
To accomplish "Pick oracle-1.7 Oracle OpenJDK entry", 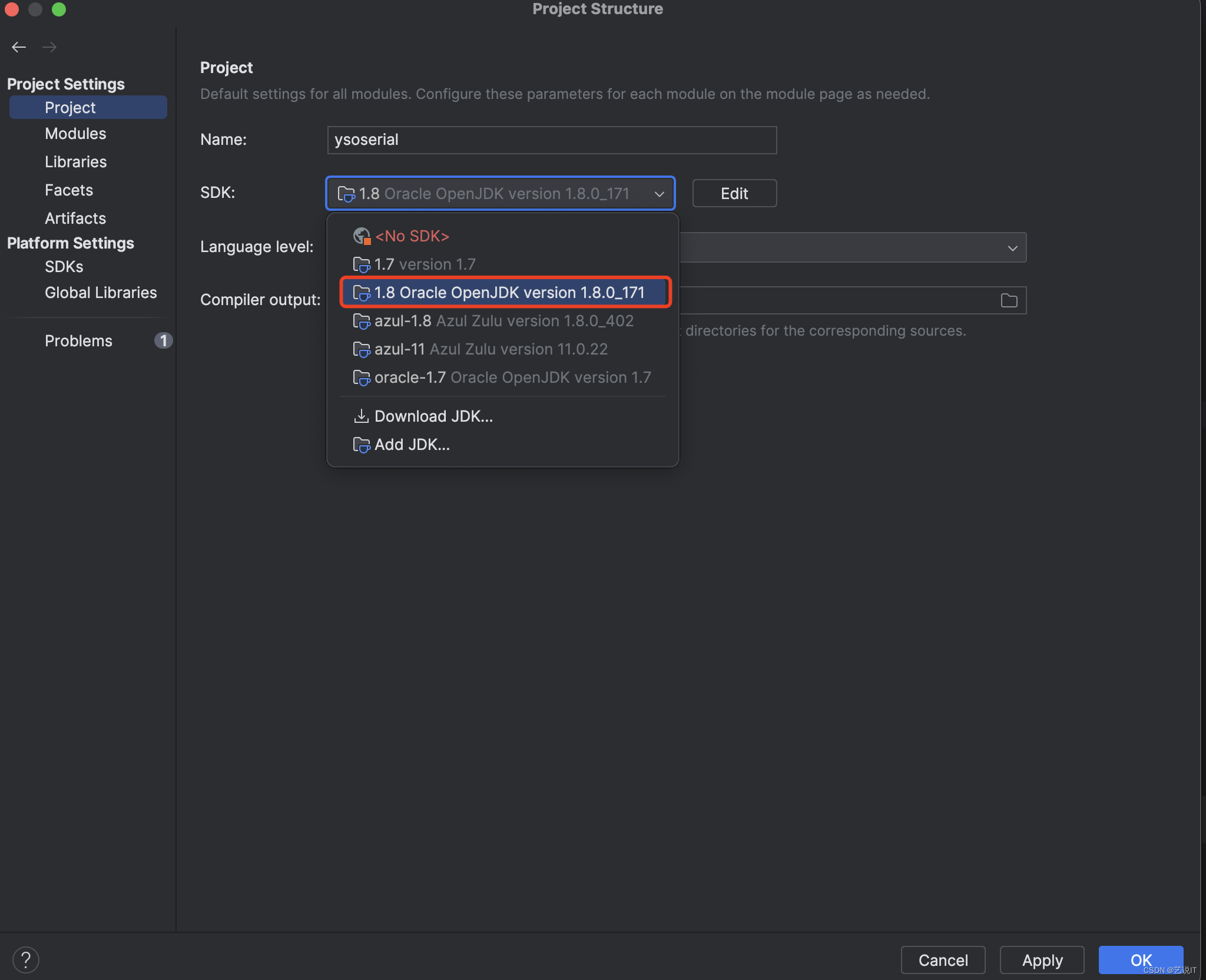I will (512, 378).
